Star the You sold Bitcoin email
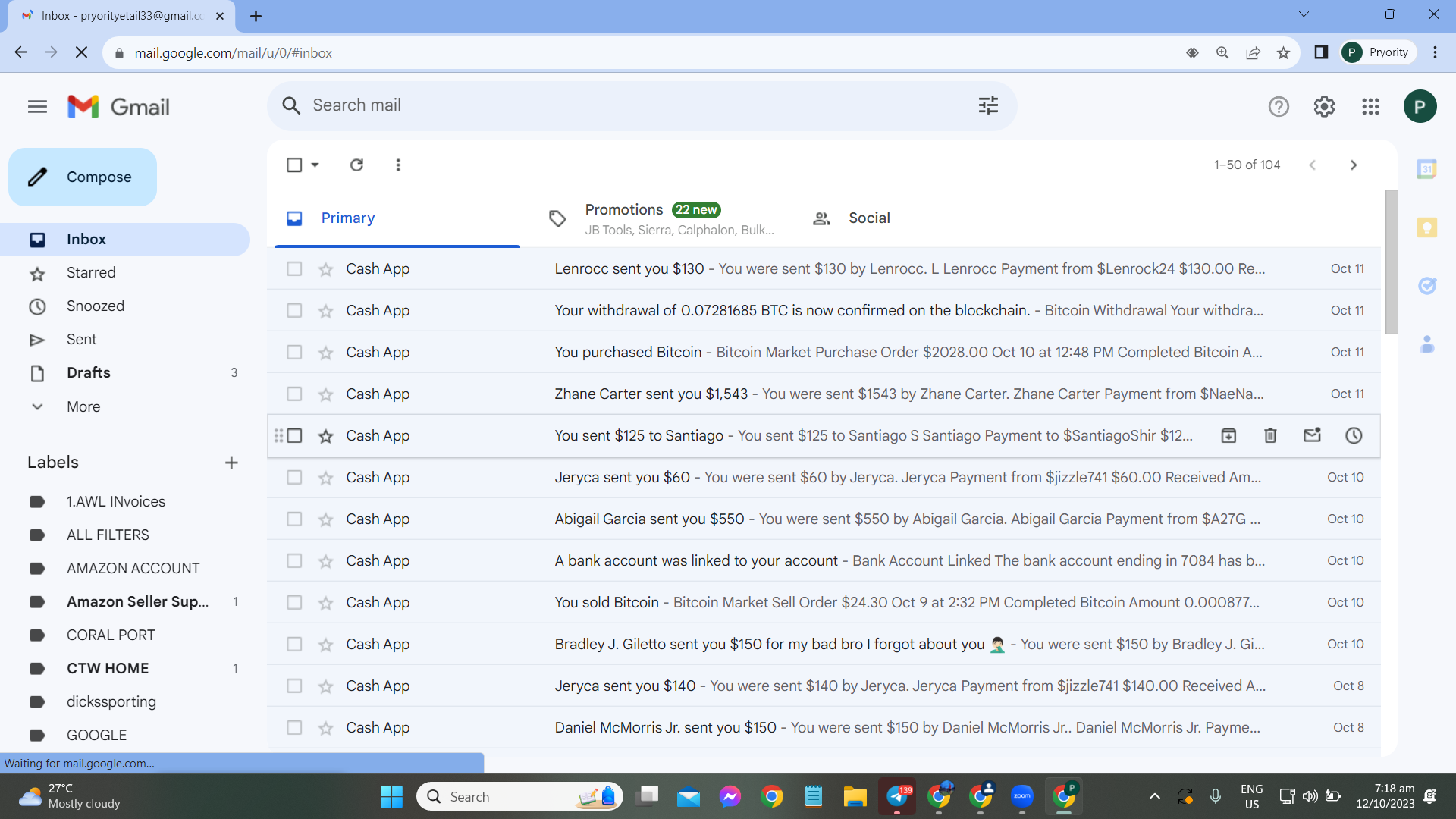Image resolution: width=1456 pixels, height=819 pixels. [325, 603]
